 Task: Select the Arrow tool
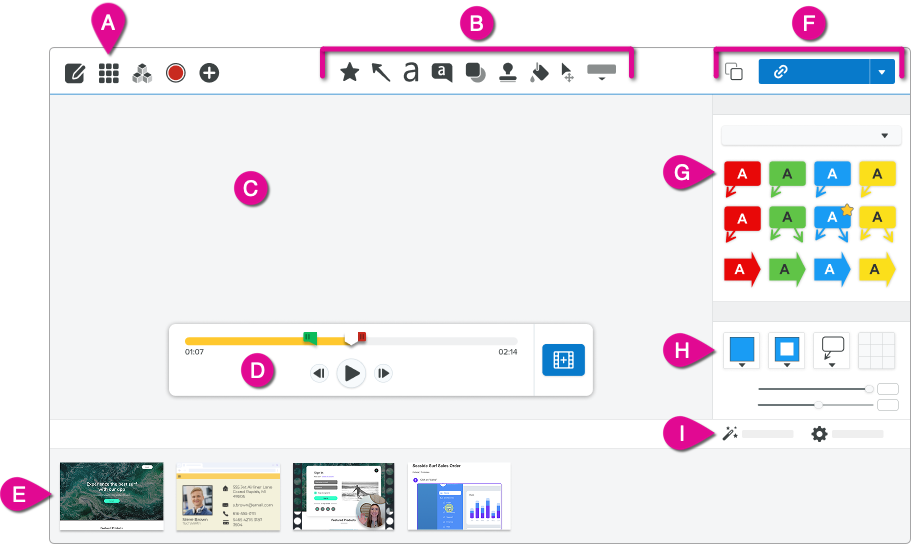381,72
